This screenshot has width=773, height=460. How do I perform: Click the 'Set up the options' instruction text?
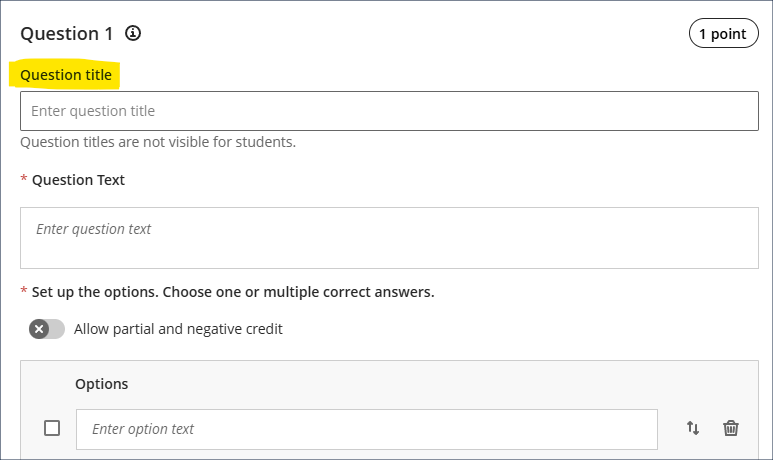click(233, 293)
